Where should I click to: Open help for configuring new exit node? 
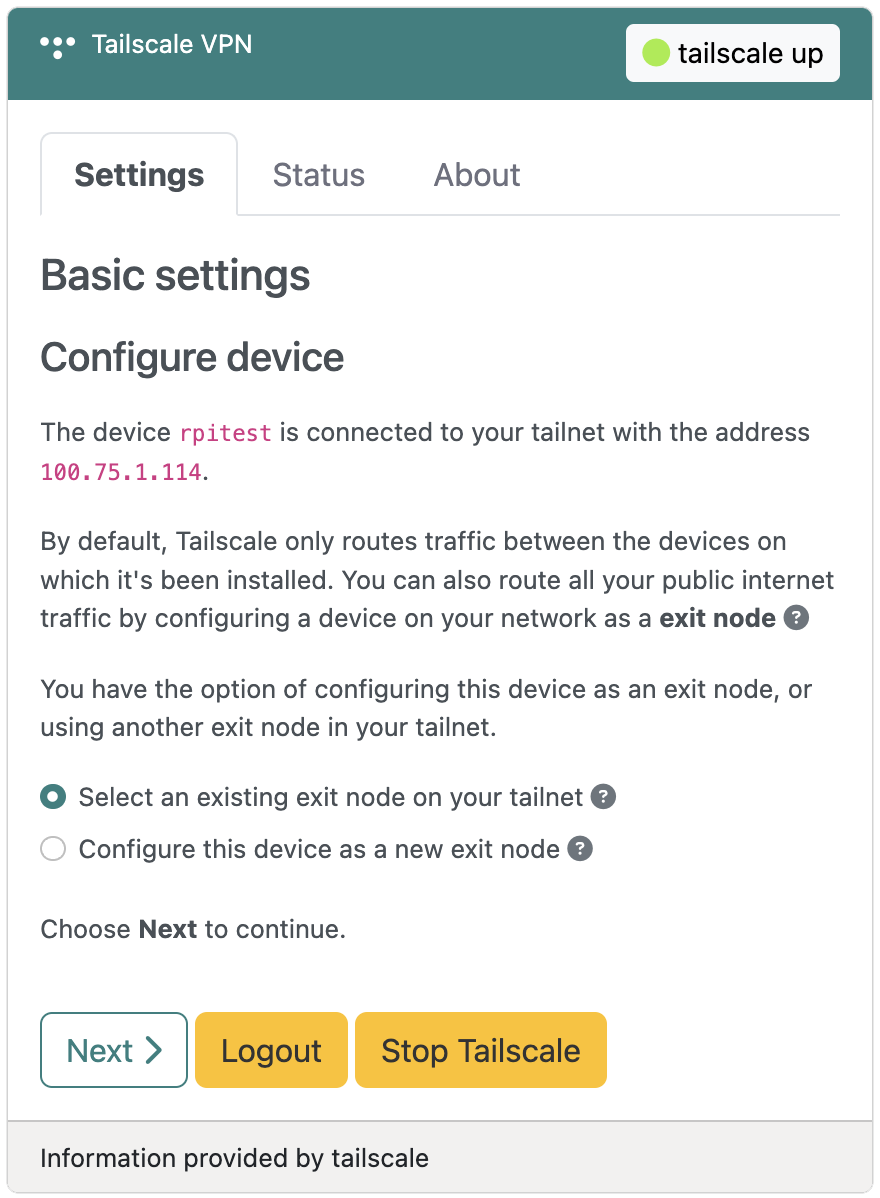coord(580,849)
